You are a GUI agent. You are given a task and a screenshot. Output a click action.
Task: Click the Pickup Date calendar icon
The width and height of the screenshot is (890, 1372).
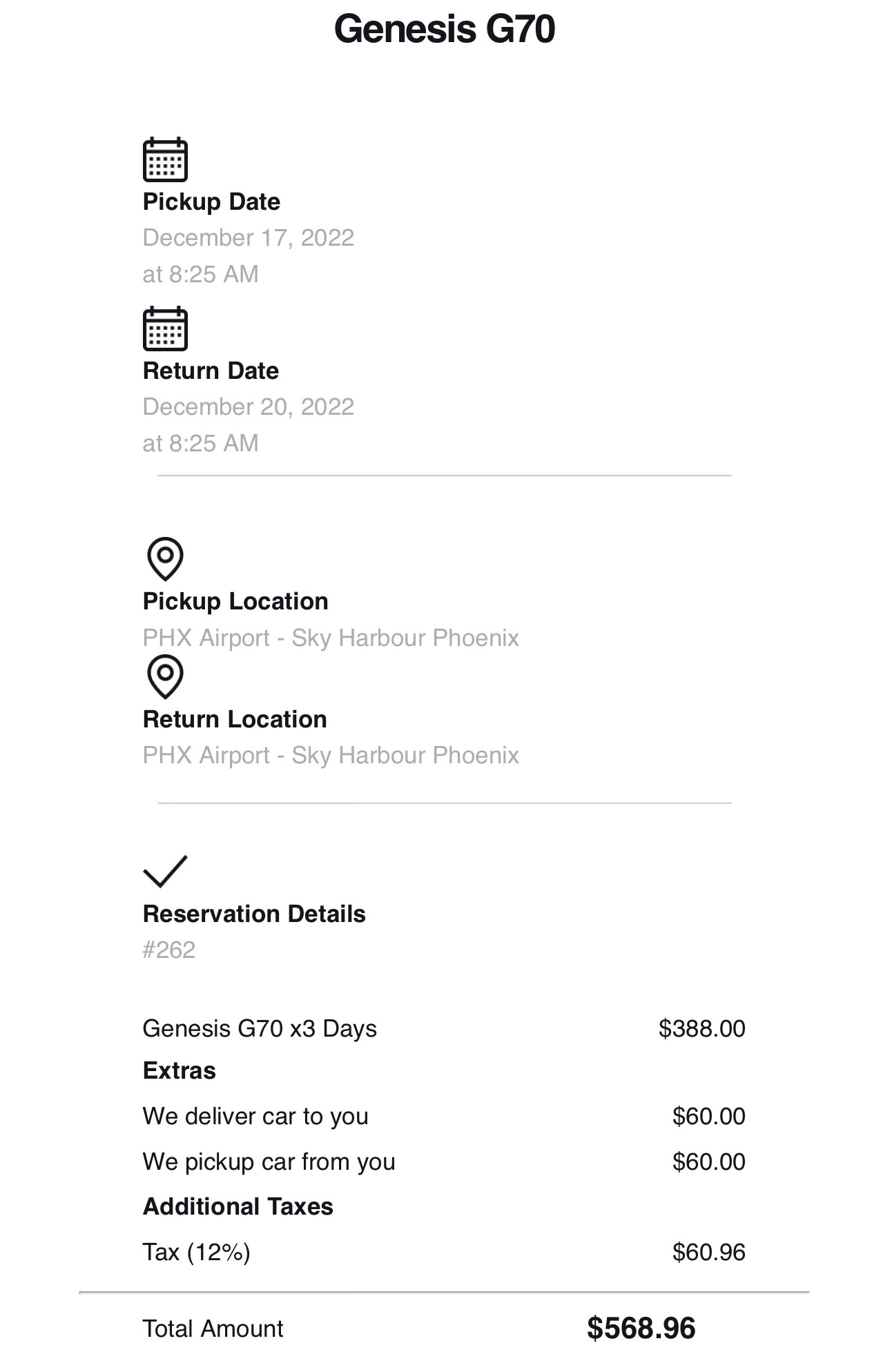165,159
